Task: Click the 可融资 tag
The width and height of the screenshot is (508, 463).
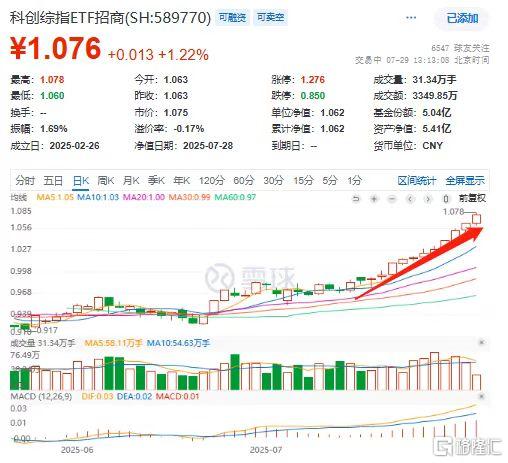Action: (233, 17)
